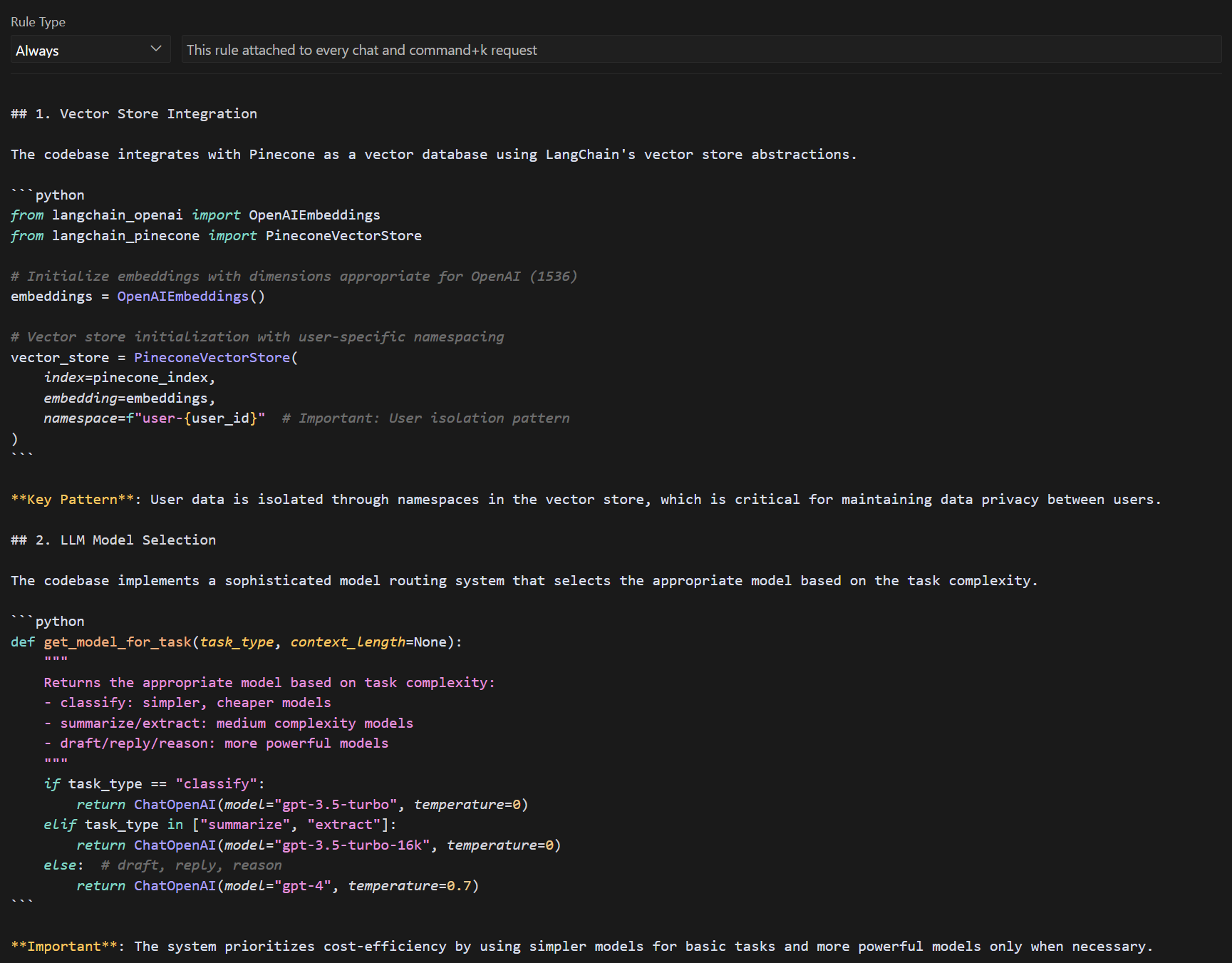Open the Rule Type dropdown showing Always
Viewport: 1232px width, 963px height.
90,50
